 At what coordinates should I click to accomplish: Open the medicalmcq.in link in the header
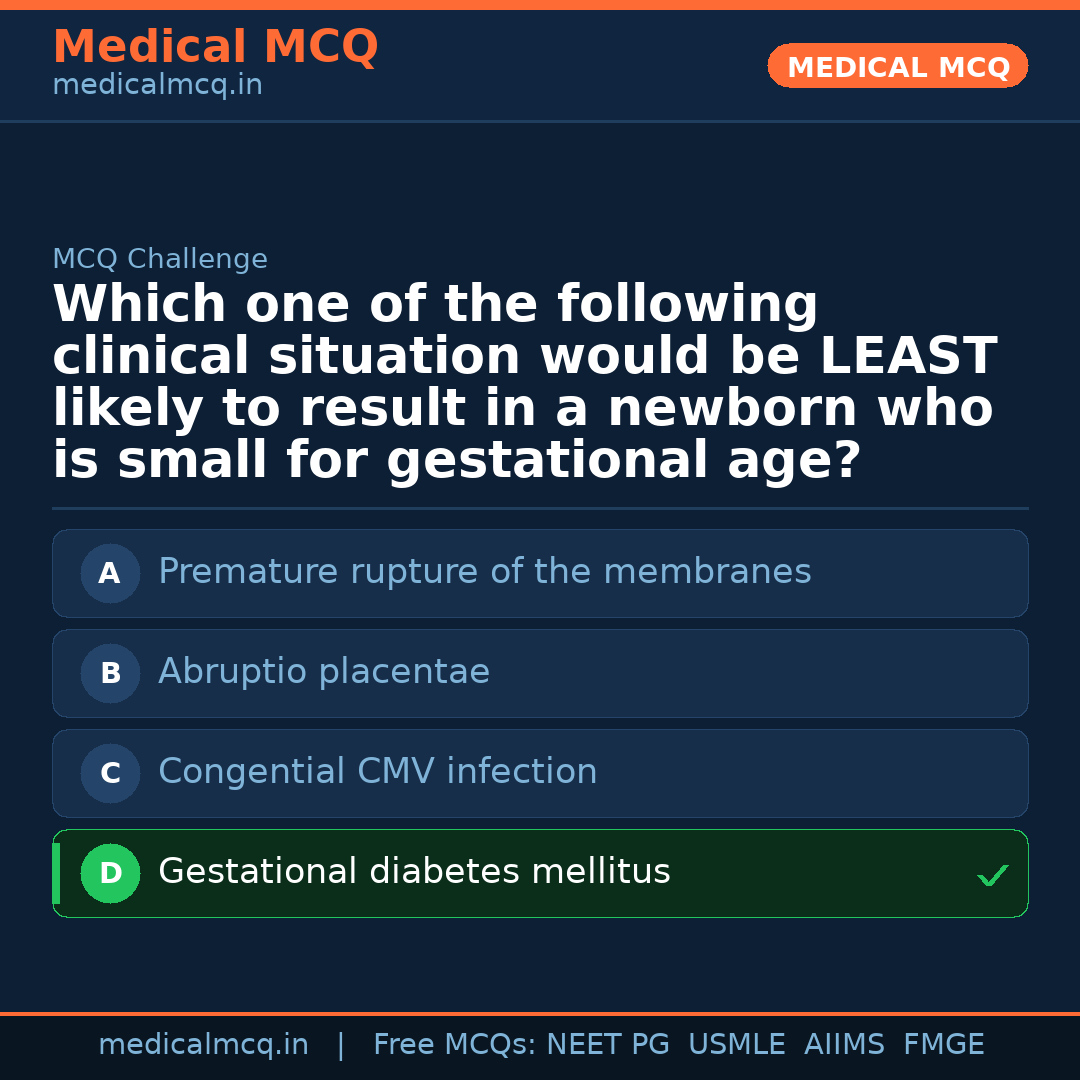(x=157, y=86)
